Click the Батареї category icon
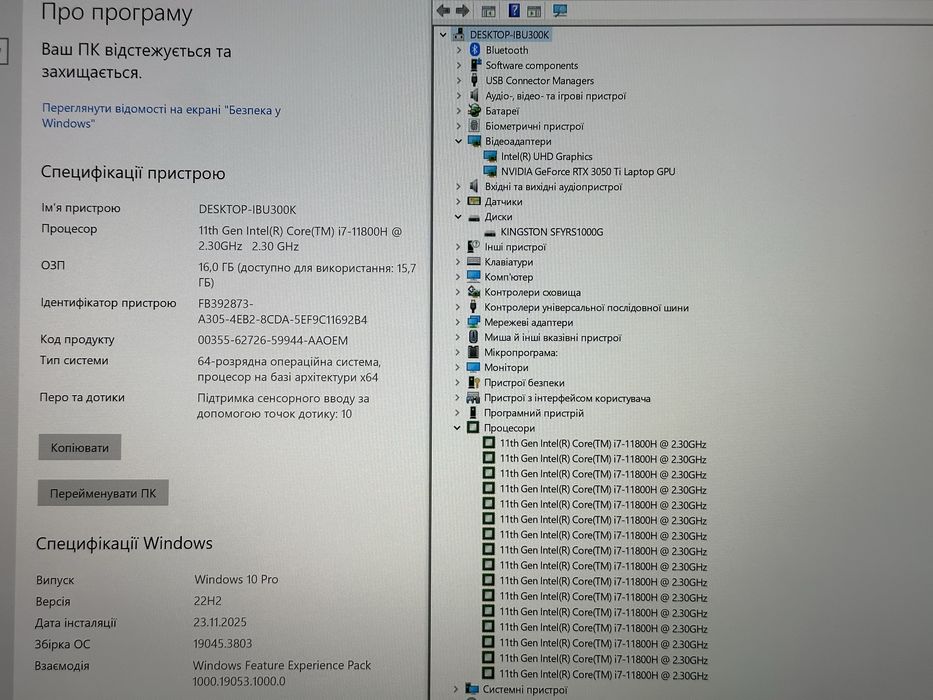 point(474,110)
